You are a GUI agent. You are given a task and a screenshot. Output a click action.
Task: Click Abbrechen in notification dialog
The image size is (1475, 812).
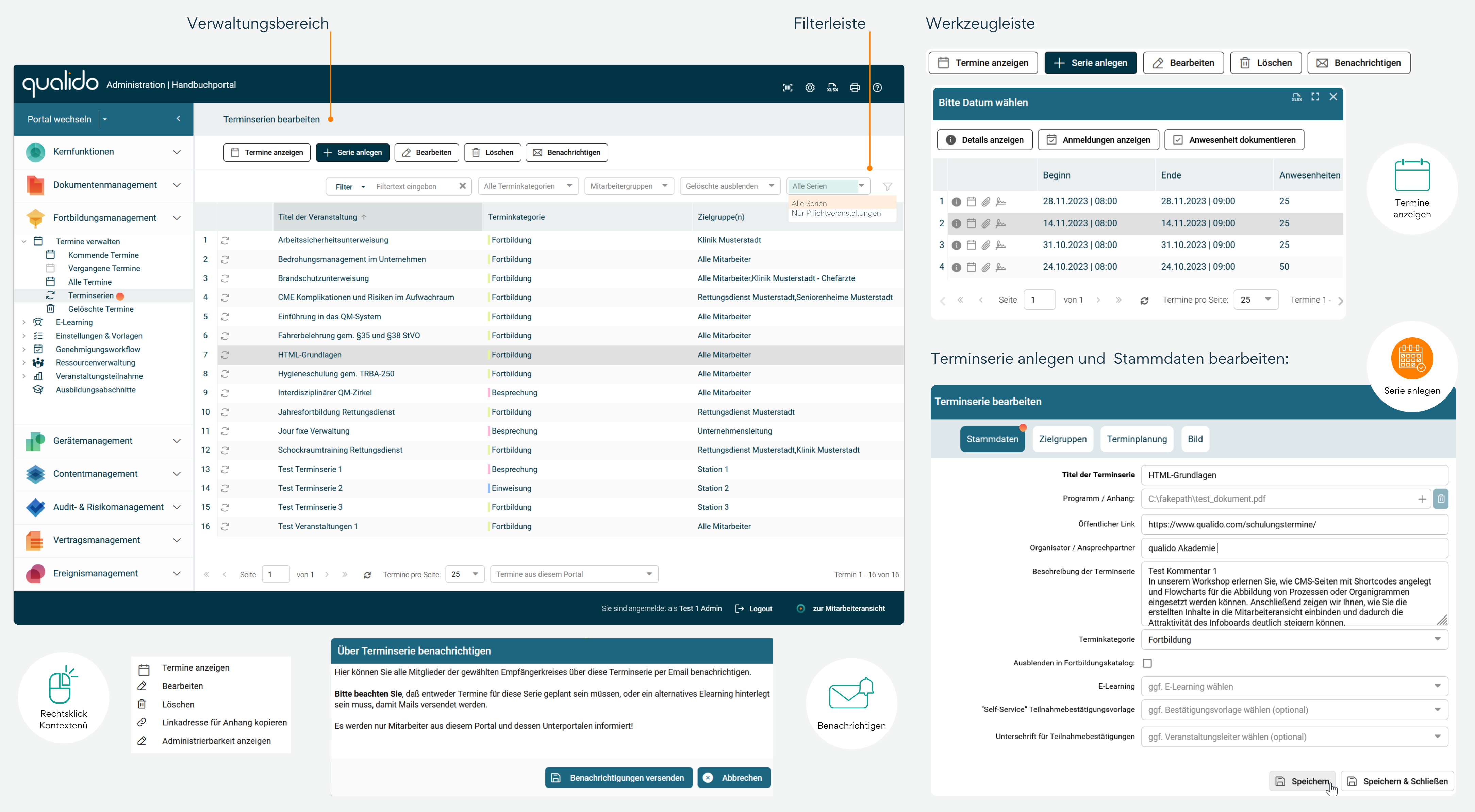pos(733,778)
